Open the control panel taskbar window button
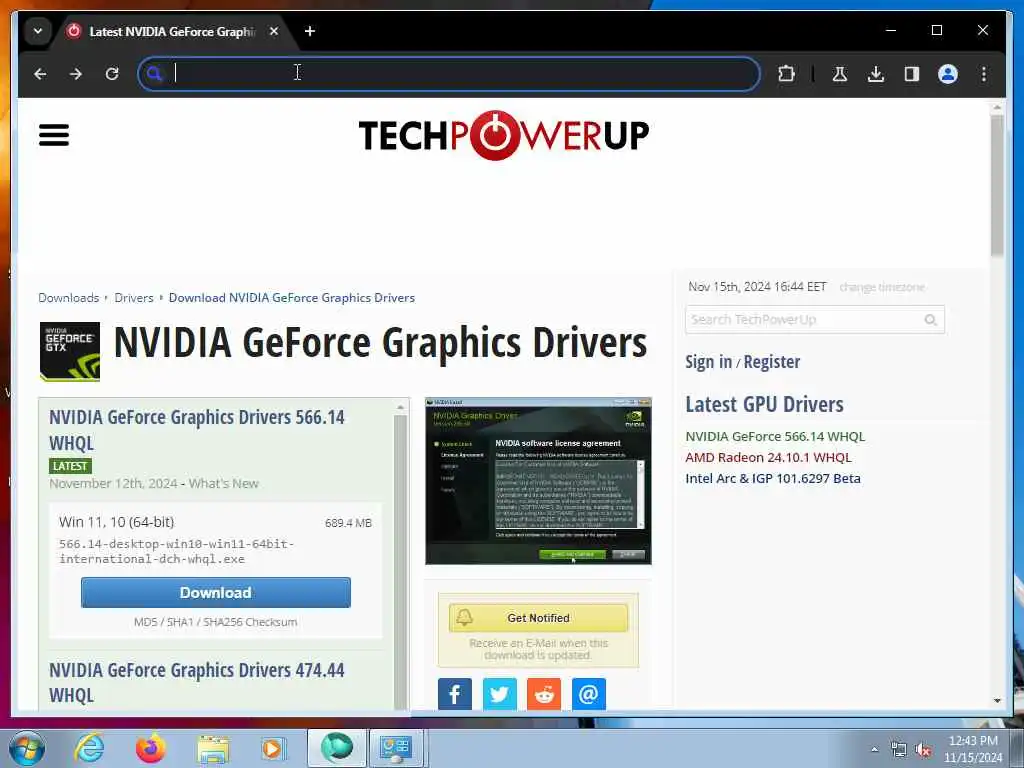 (396, 748)
